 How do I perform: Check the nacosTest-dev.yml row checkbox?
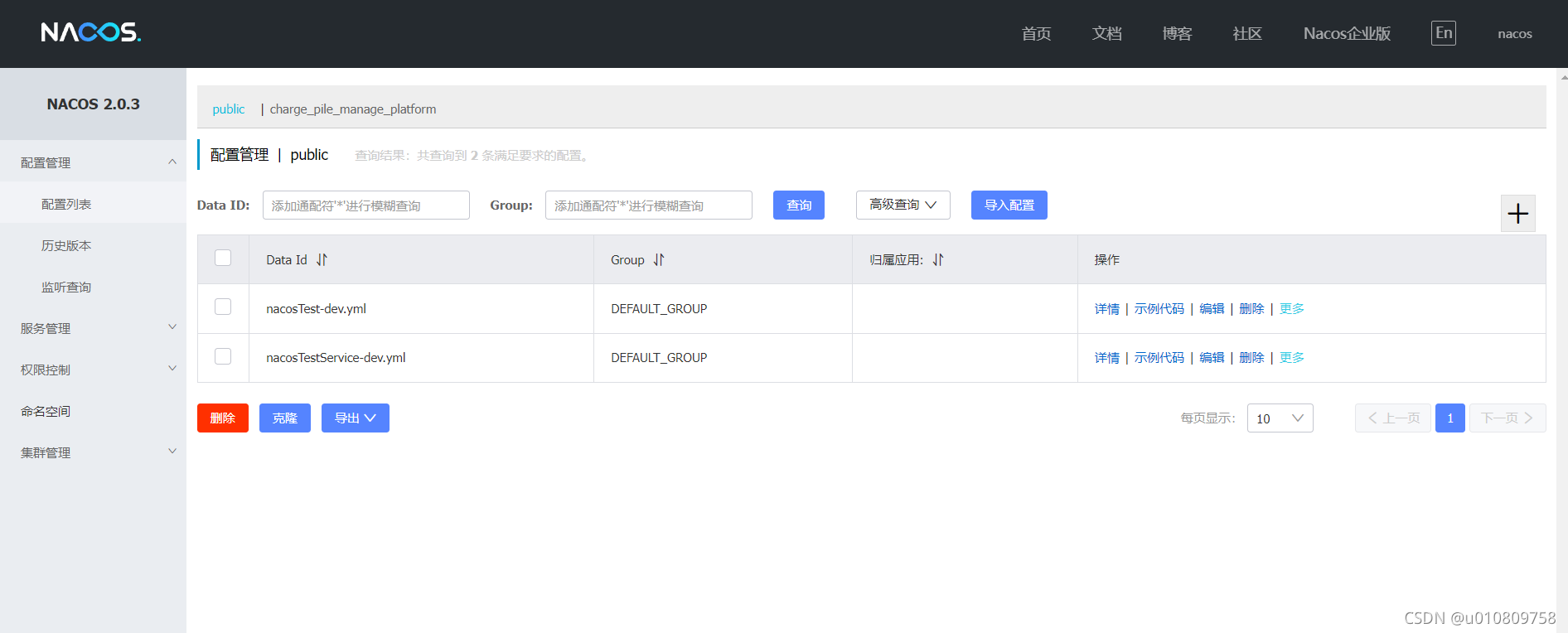(223, 307)
